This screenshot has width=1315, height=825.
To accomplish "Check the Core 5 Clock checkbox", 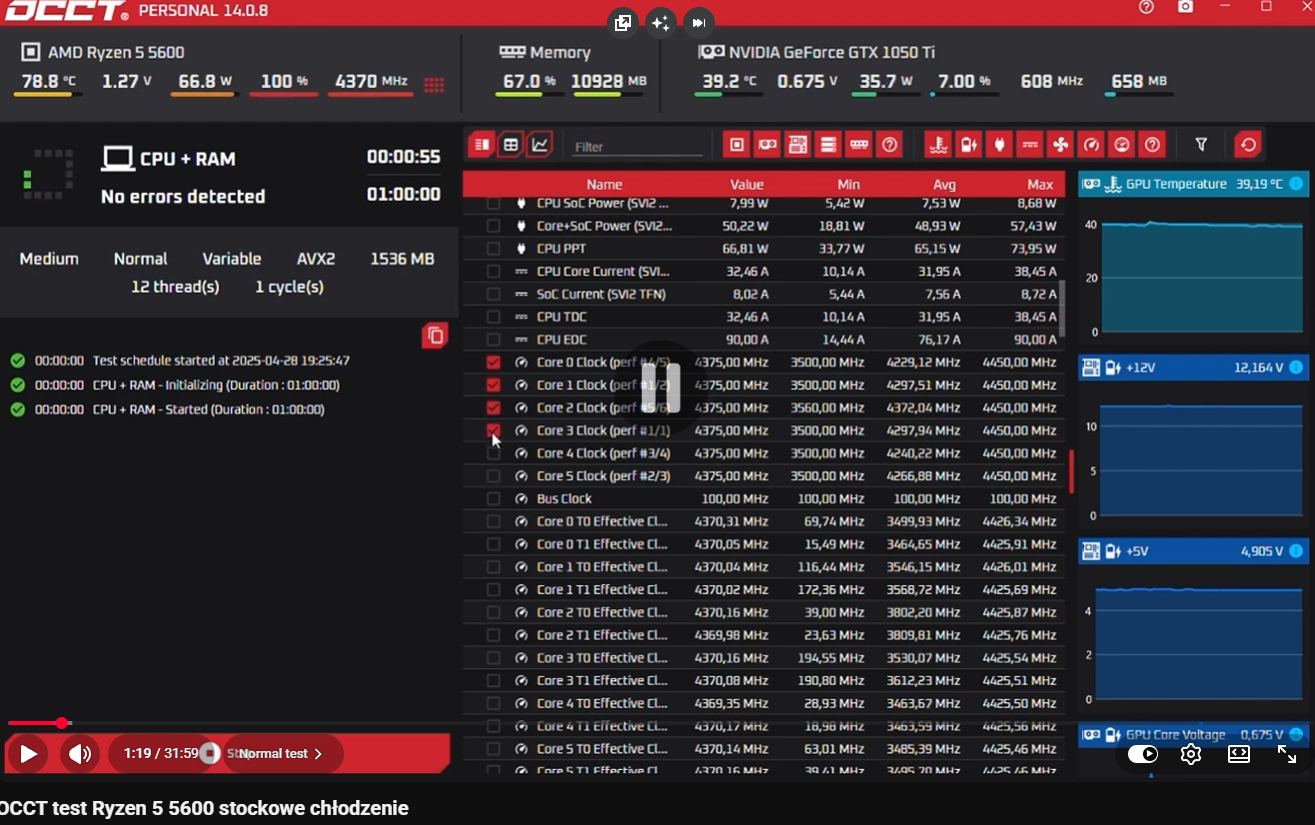I will (x=493, y=476).
